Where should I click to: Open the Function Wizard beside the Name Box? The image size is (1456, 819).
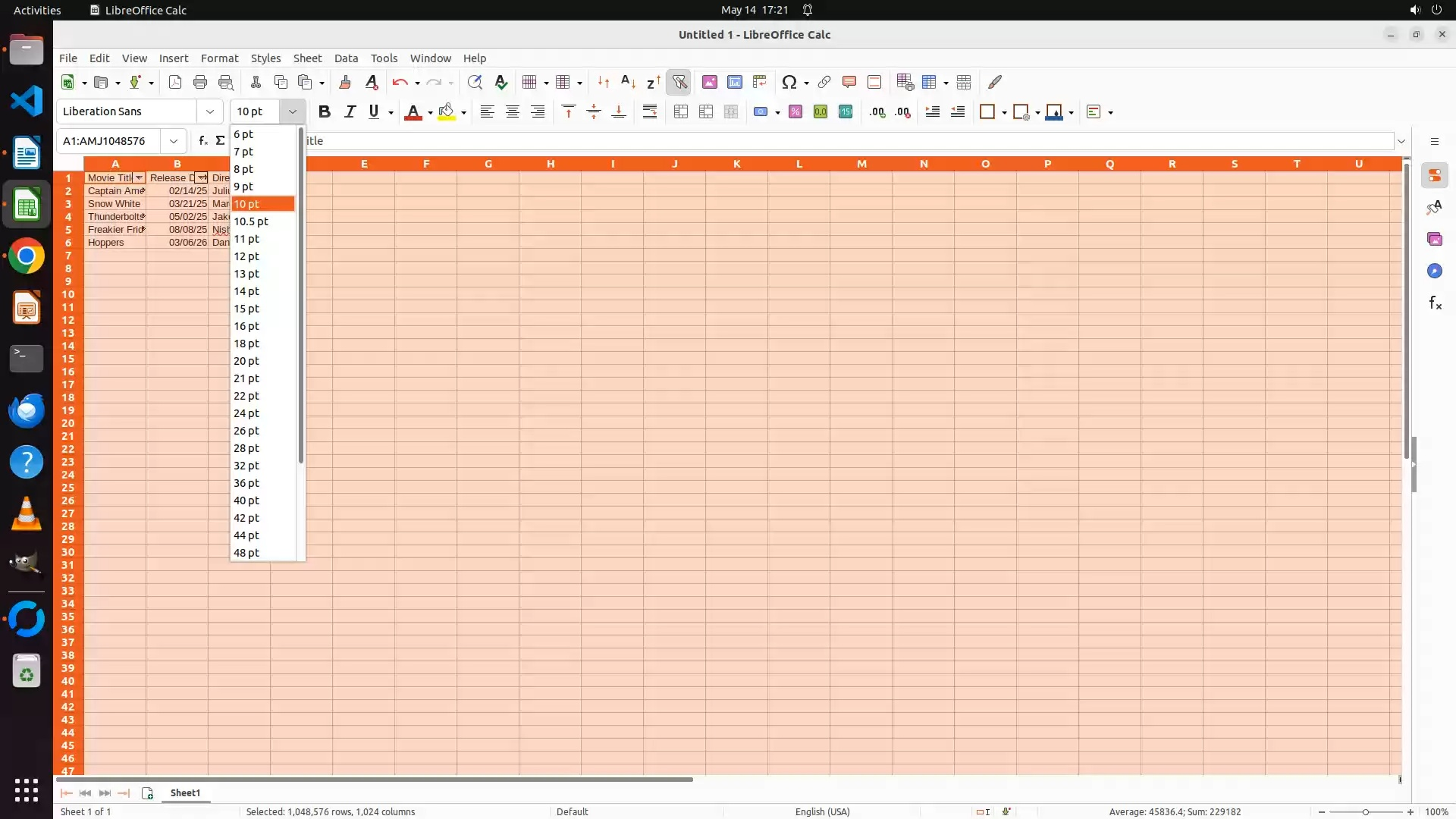click(202, 140)
